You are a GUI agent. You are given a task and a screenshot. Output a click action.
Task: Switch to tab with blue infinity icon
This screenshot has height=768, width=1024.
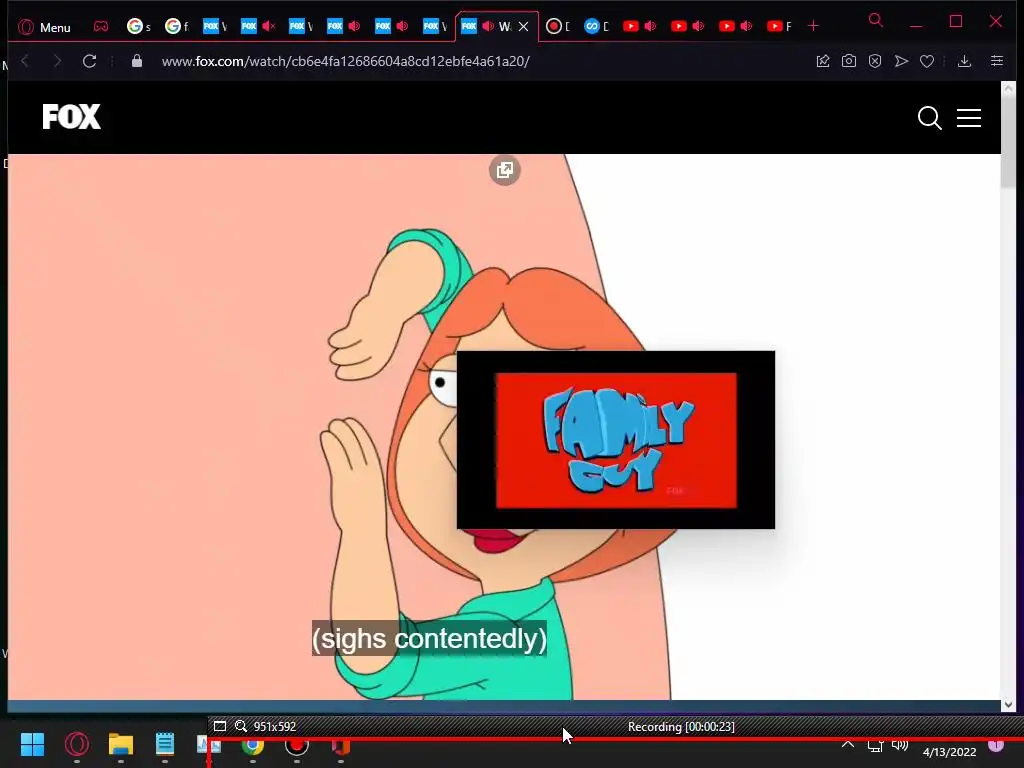596,26
